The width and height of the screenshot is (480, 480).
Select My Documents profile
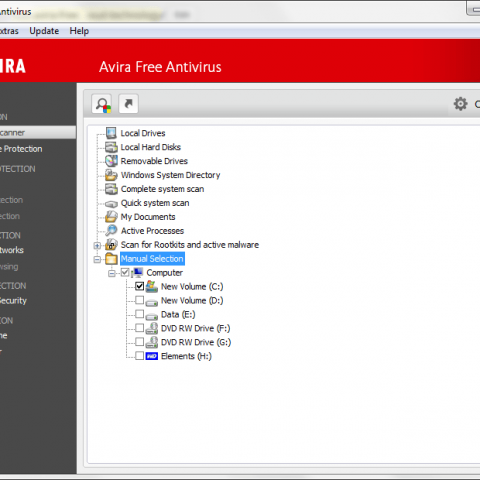point(148,217)
